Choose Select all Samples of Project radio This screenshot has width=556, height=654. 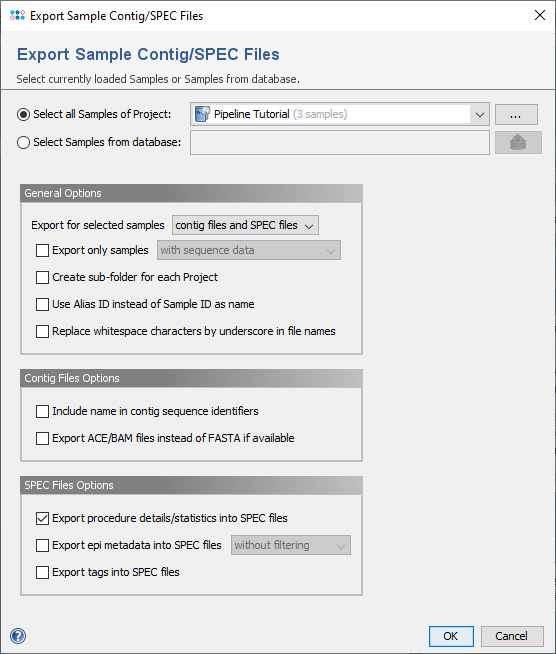(23, 114)
